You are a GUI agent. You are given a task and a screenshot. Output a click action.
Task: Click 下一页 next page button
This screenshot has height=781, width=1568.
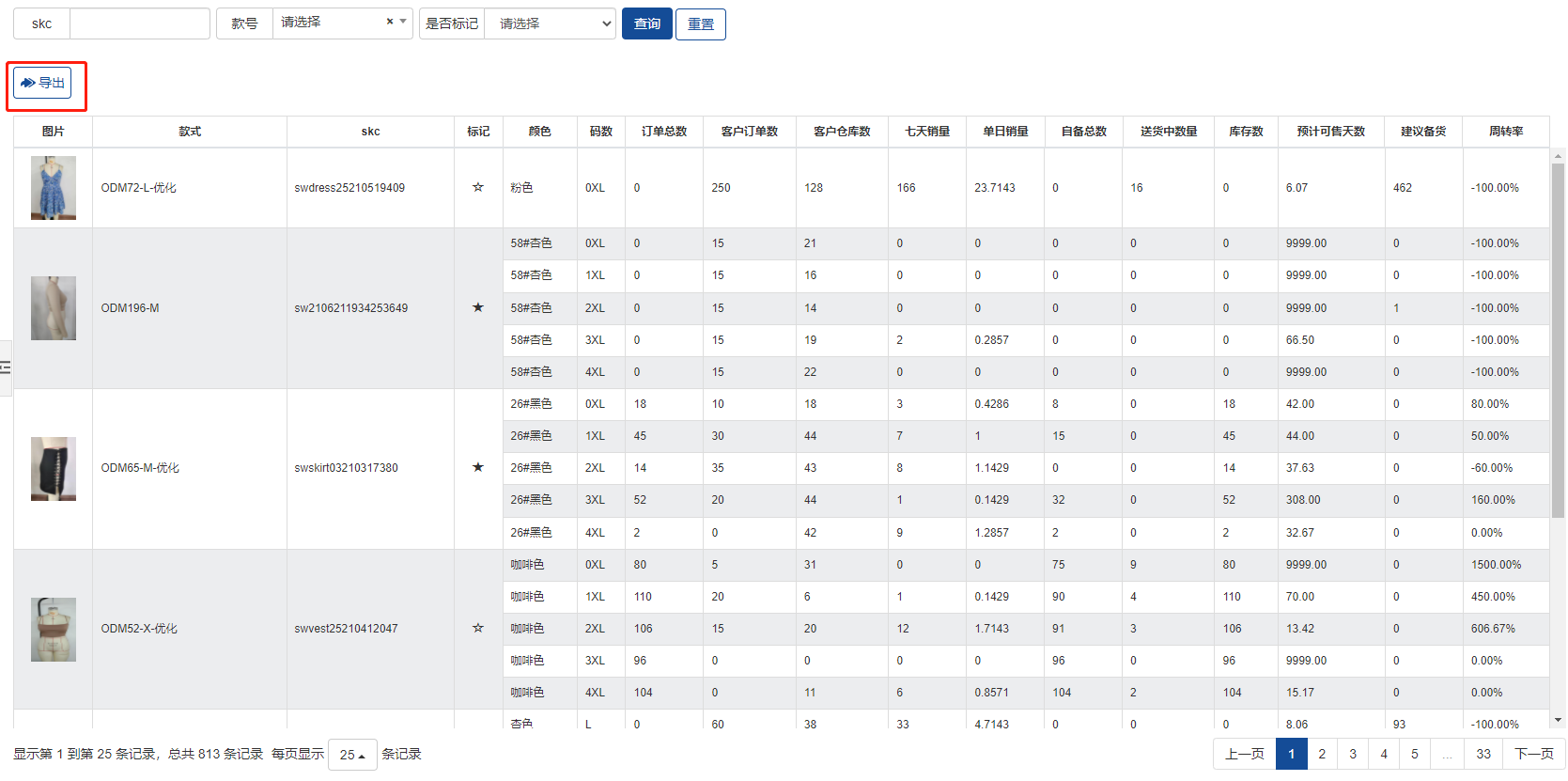click(x=1534, y=754)
